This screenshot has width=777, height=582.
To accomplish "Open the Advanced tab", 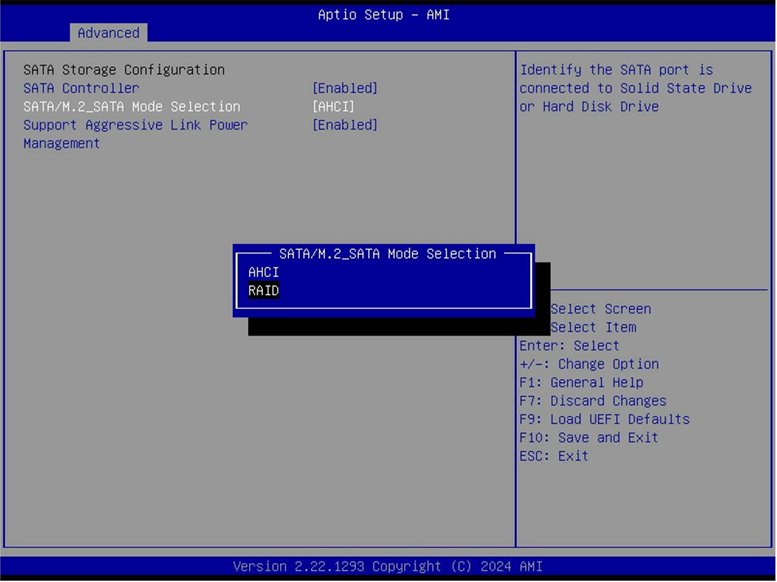I will (109, 33).
